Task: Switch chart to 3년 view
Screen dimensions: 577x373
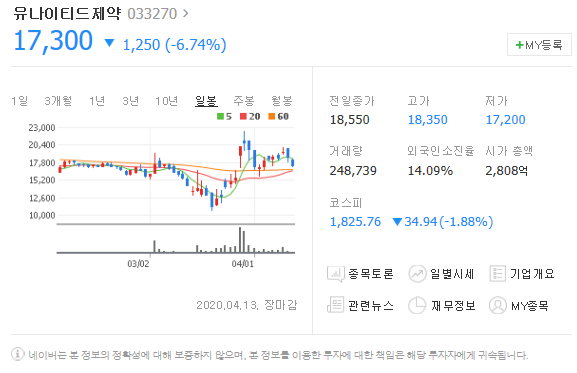Action: [130, 100]
